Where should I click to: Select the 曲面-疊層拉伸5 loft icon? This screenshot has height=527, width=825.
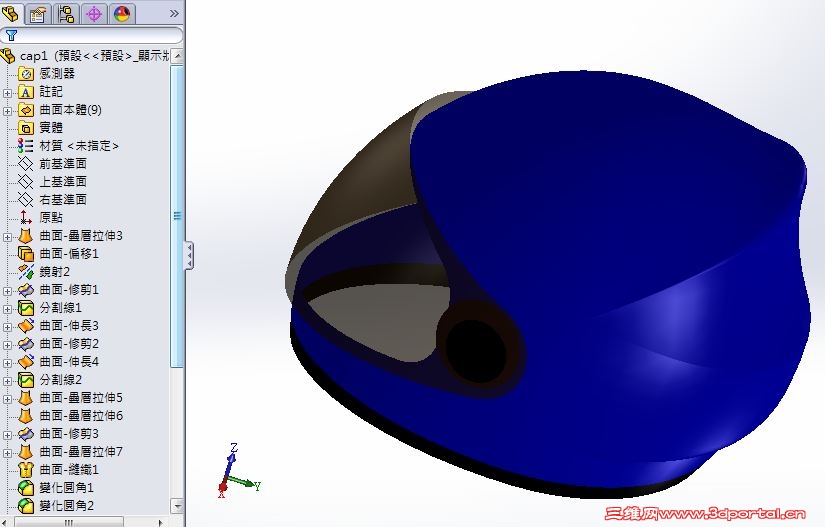pyautogui.click(x=26, y=398)
